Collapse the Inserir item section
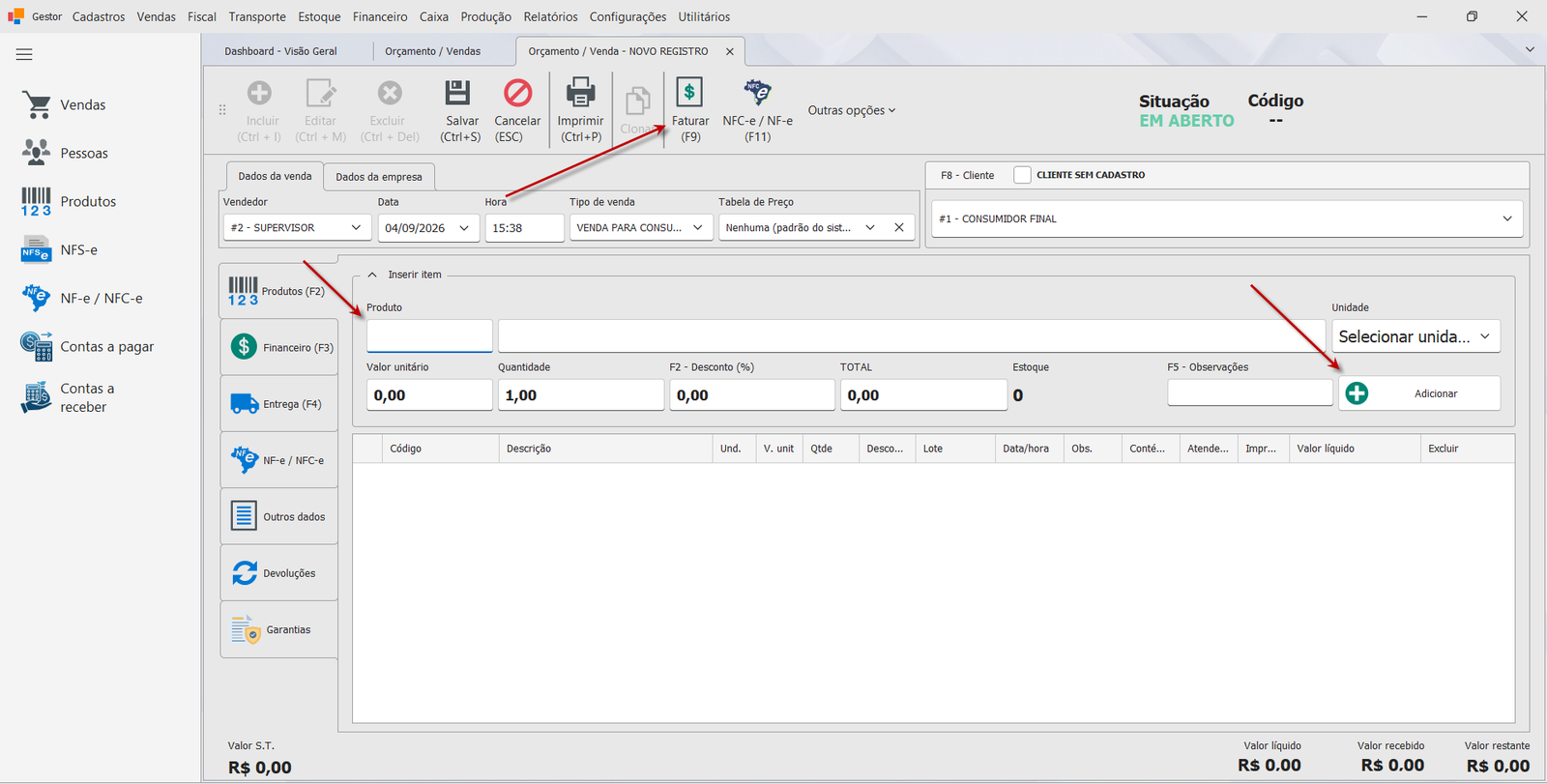The height and width of the screenshot is (784, 1547). 372,275
